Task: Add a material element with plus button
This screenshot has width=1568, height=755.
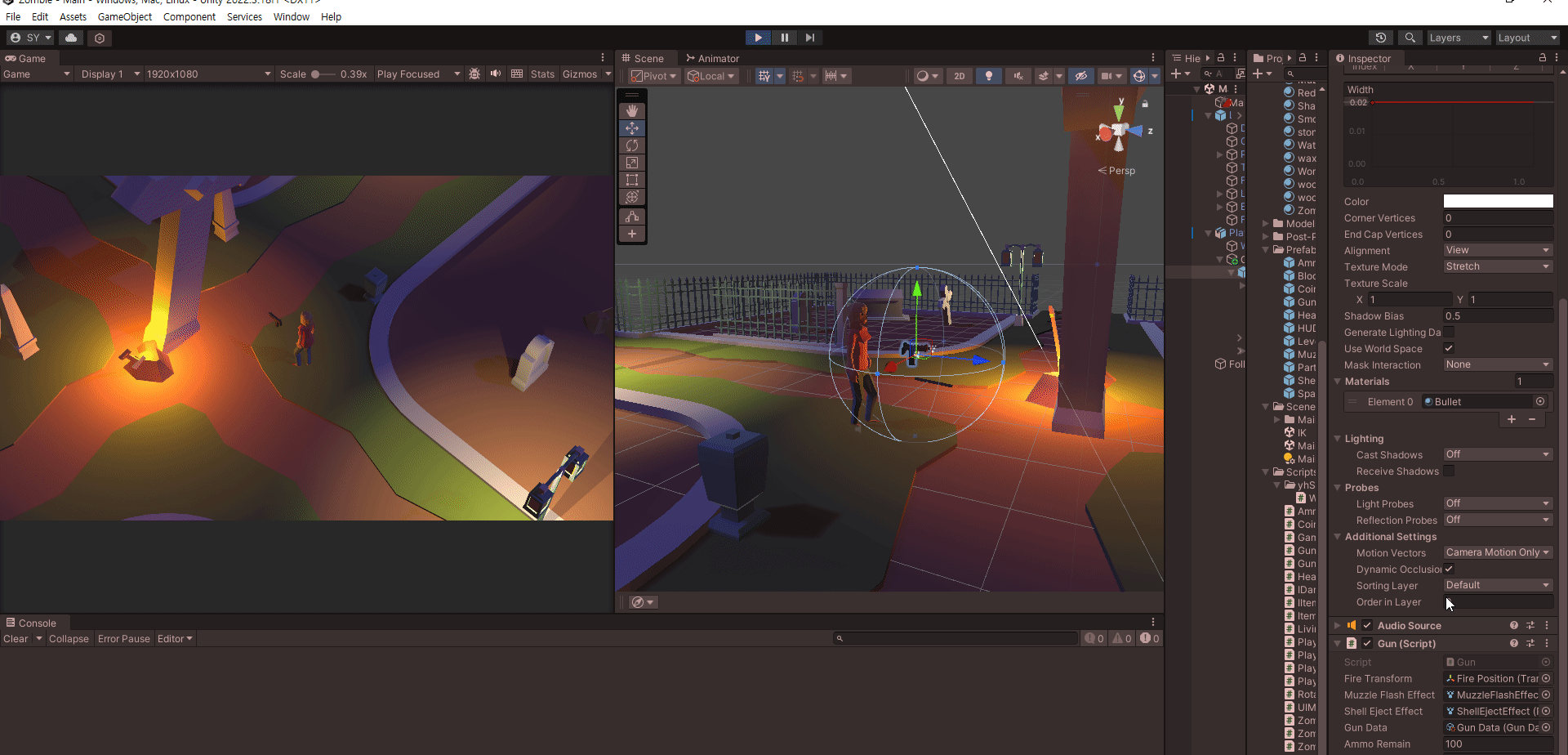Action: point(1512,419)
